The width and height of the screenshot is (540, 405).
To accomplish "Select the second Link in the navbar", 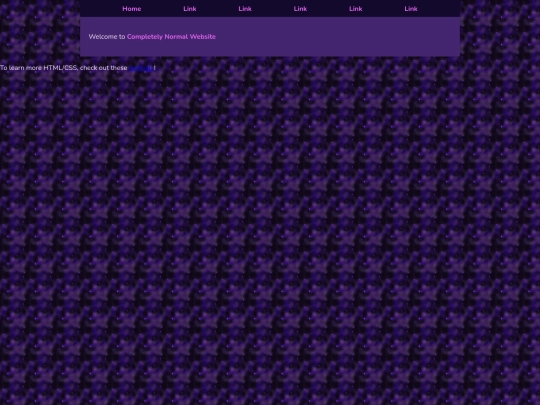I will click(245, 9).
